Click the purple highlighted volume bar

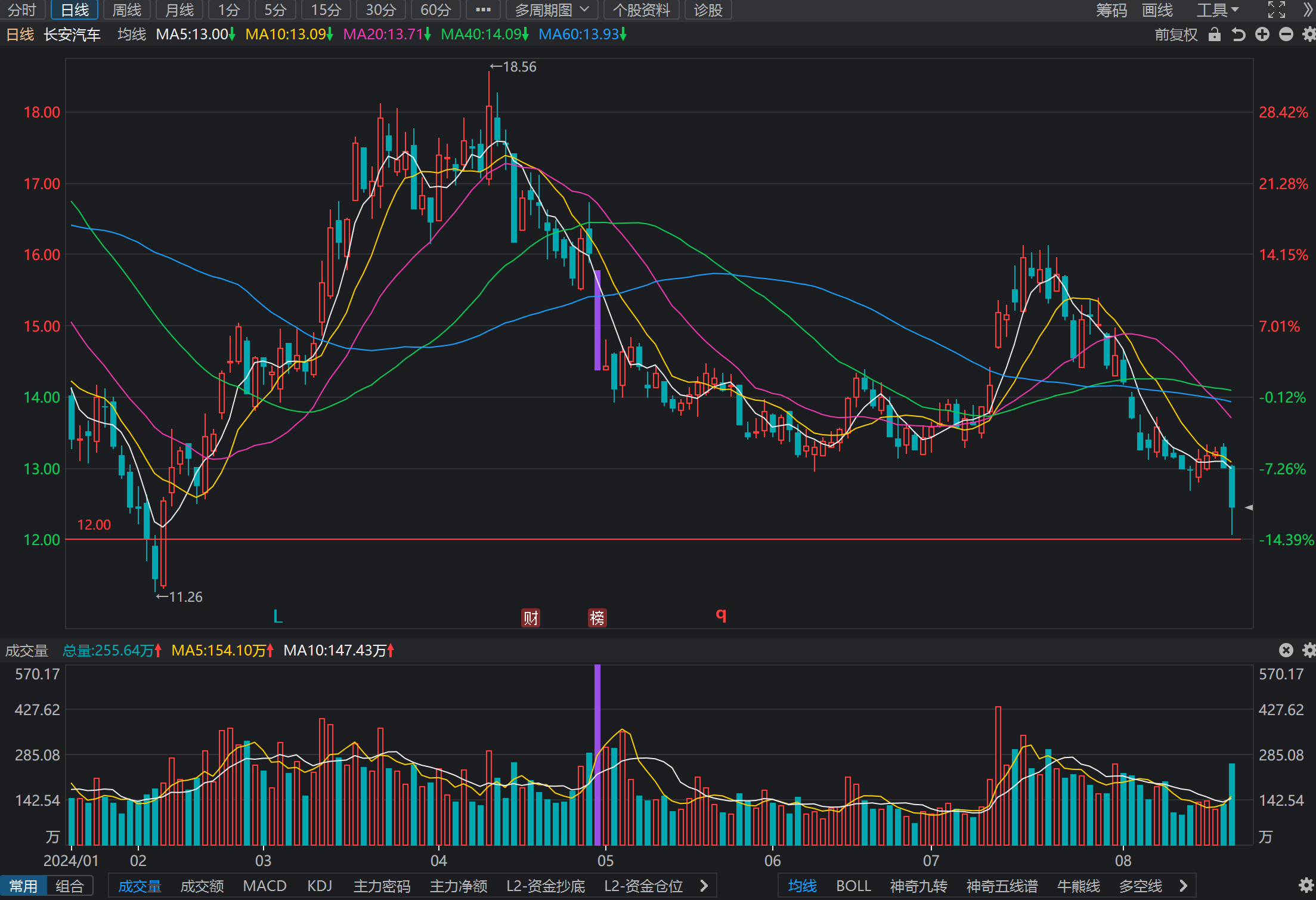click(597, 755)
